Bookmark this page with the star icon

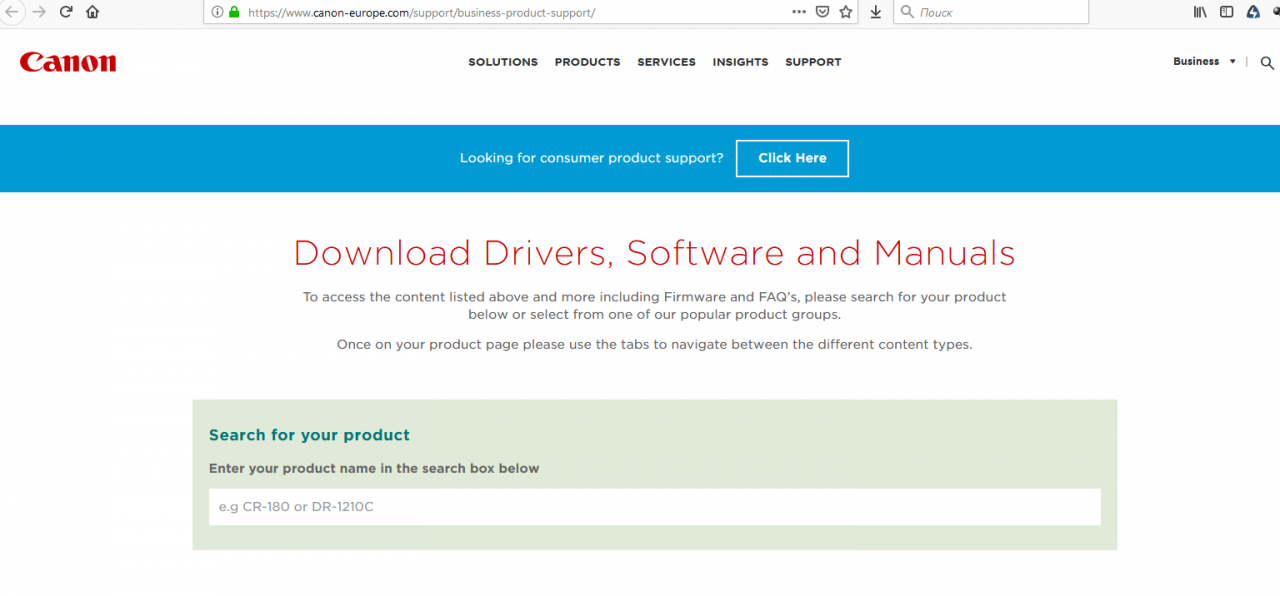(x=846, y=12)
